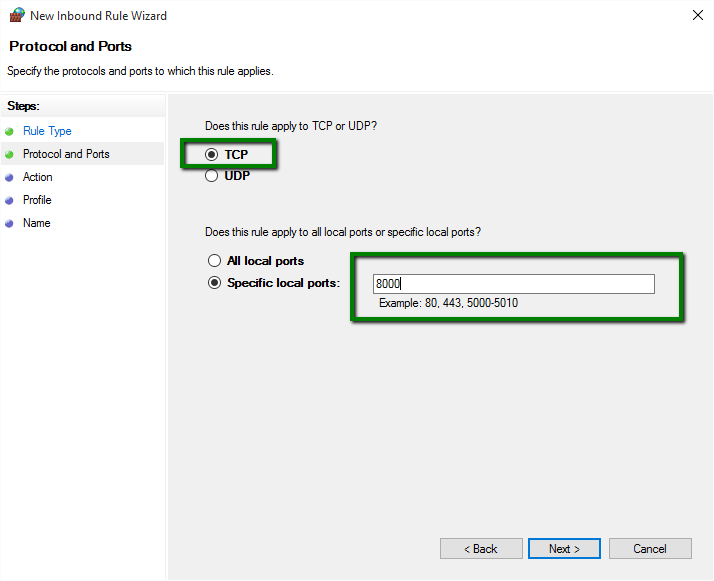Click the green bullet beside Protocol and Ports
714x581 pixels.
point(10,154)
